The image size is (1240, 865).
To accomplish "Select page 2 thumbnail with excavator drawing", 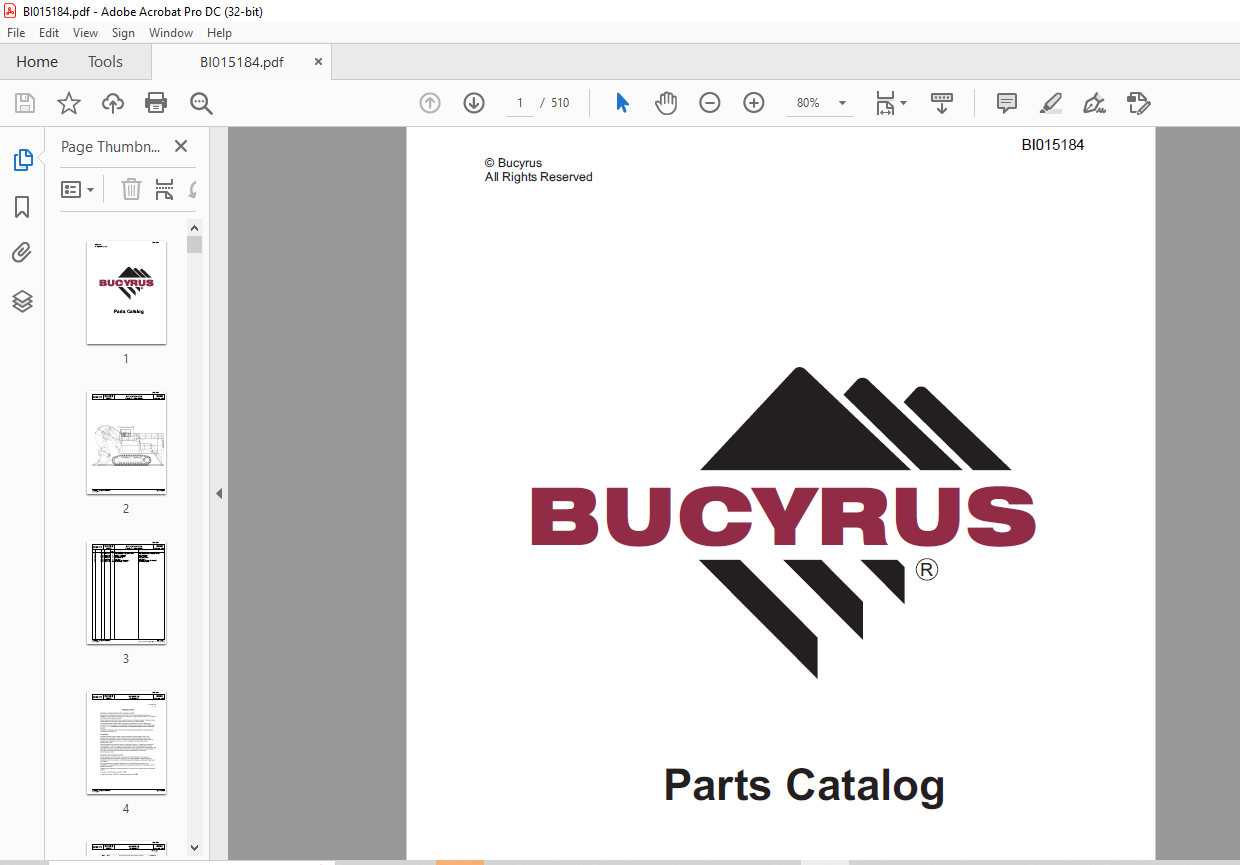I will [x=126, y=442].
